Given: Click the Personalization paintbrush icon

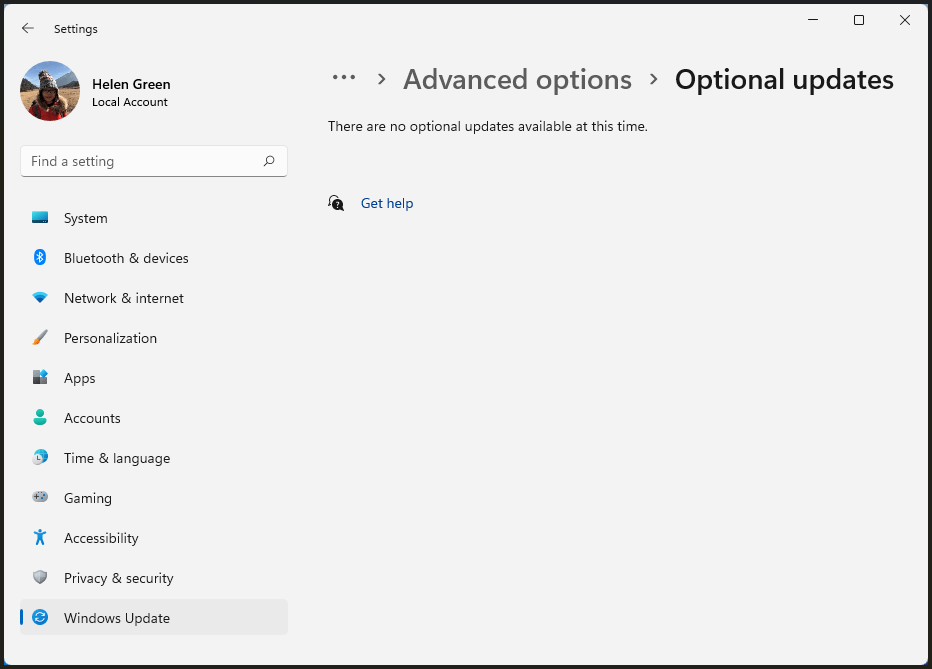Looking at the screenshot, I should (40, 337).
